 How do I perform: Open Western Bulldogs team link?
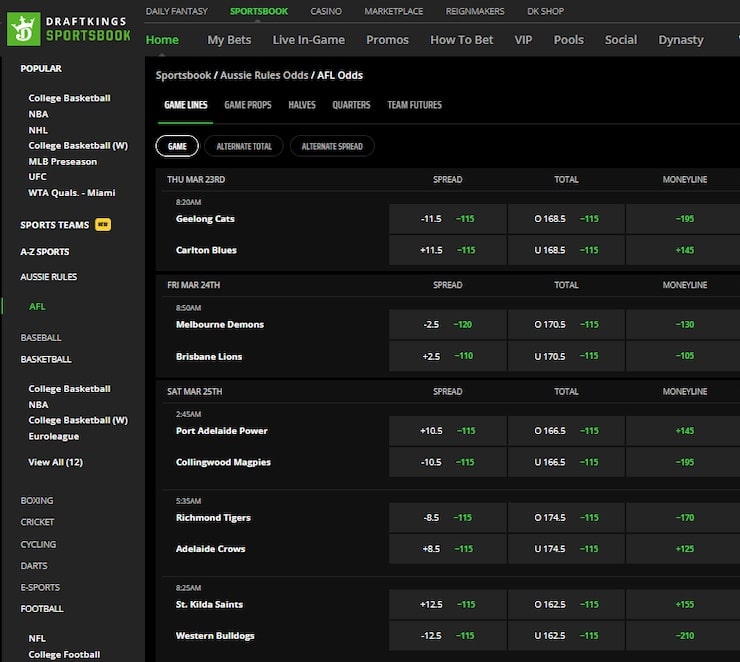coord(215,636)
